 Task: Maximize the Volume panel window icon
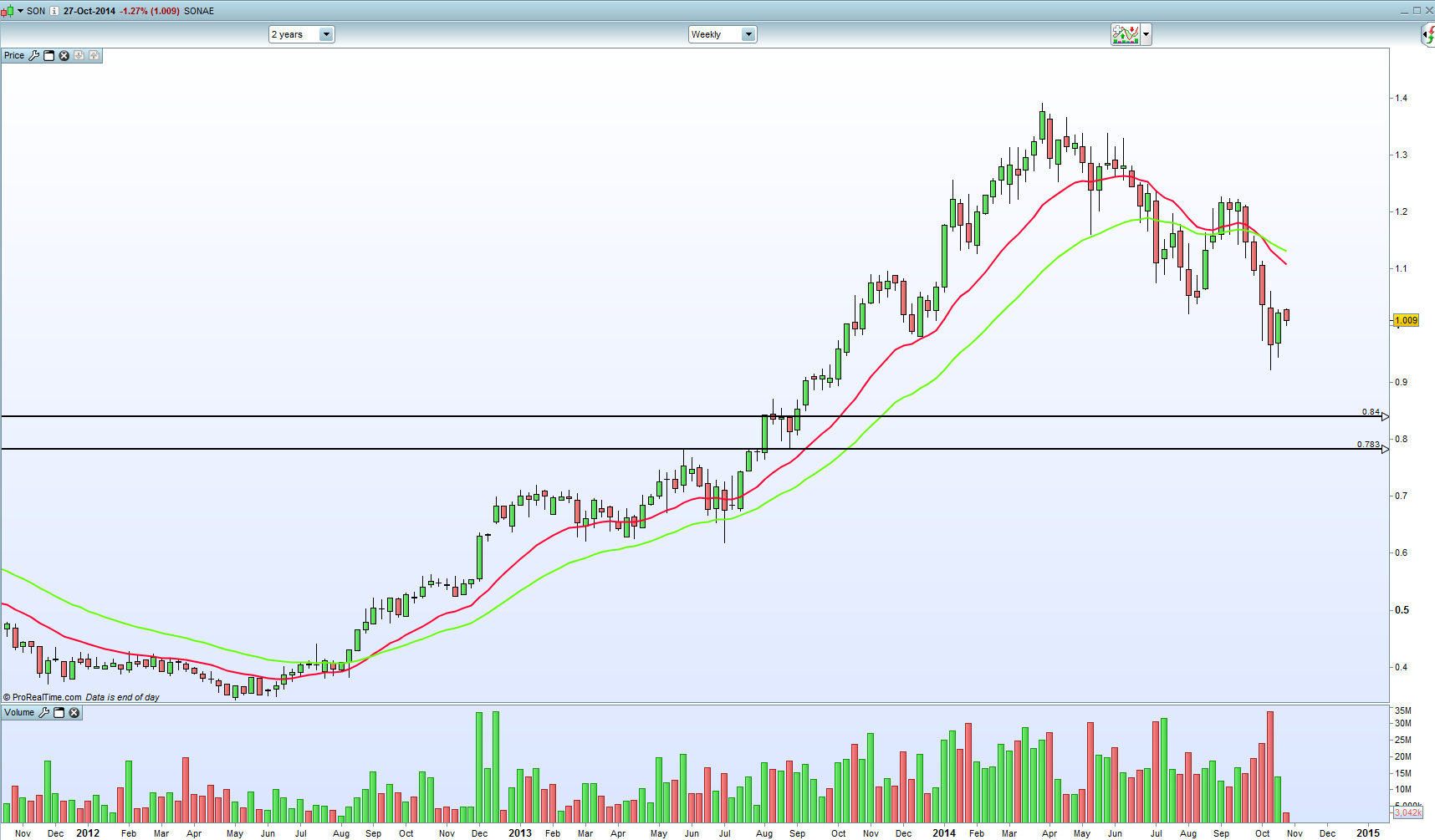[x=59, y=713]
